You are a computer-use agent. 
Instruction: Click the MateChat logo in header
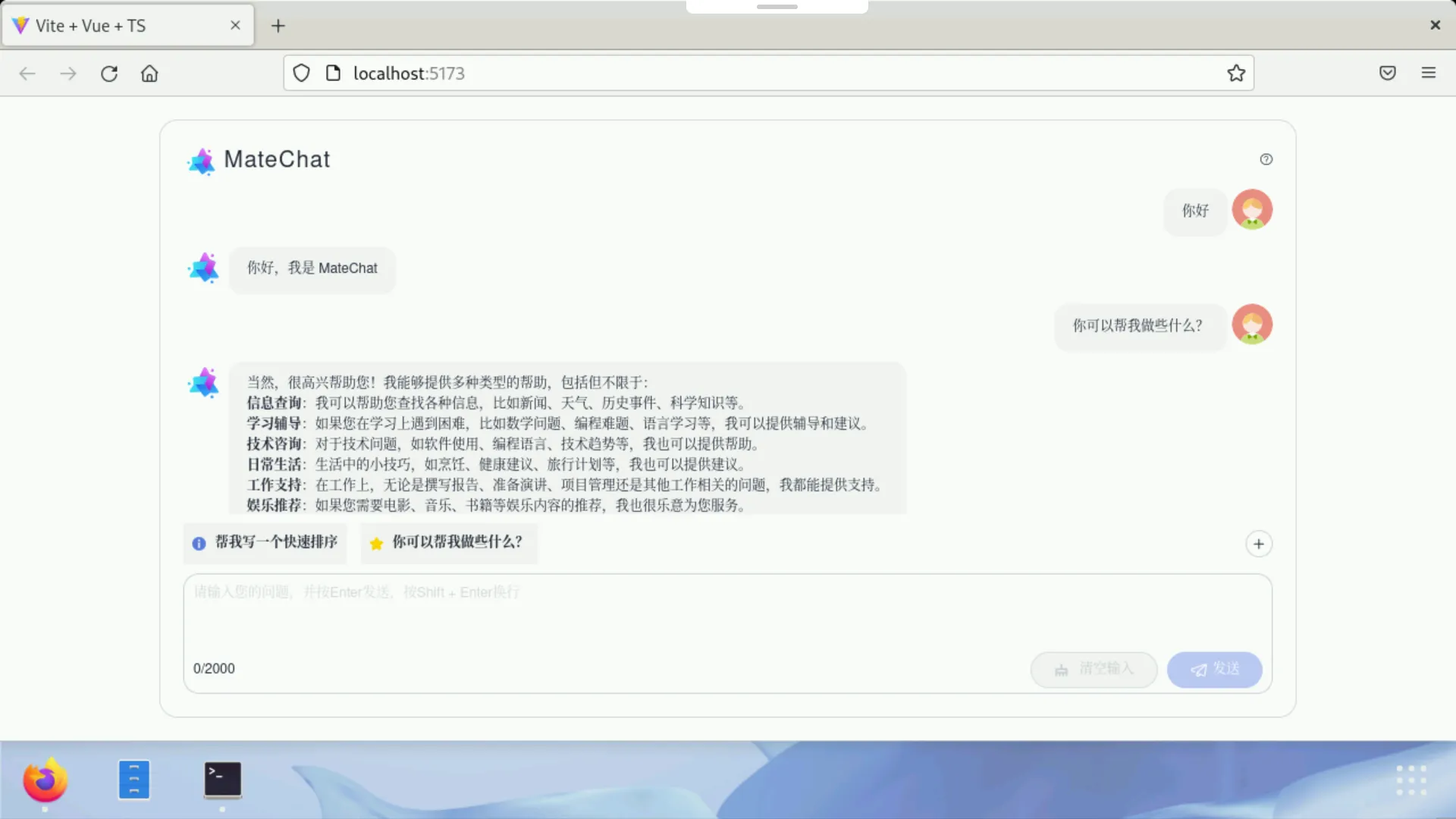click(x=202, y=161)
